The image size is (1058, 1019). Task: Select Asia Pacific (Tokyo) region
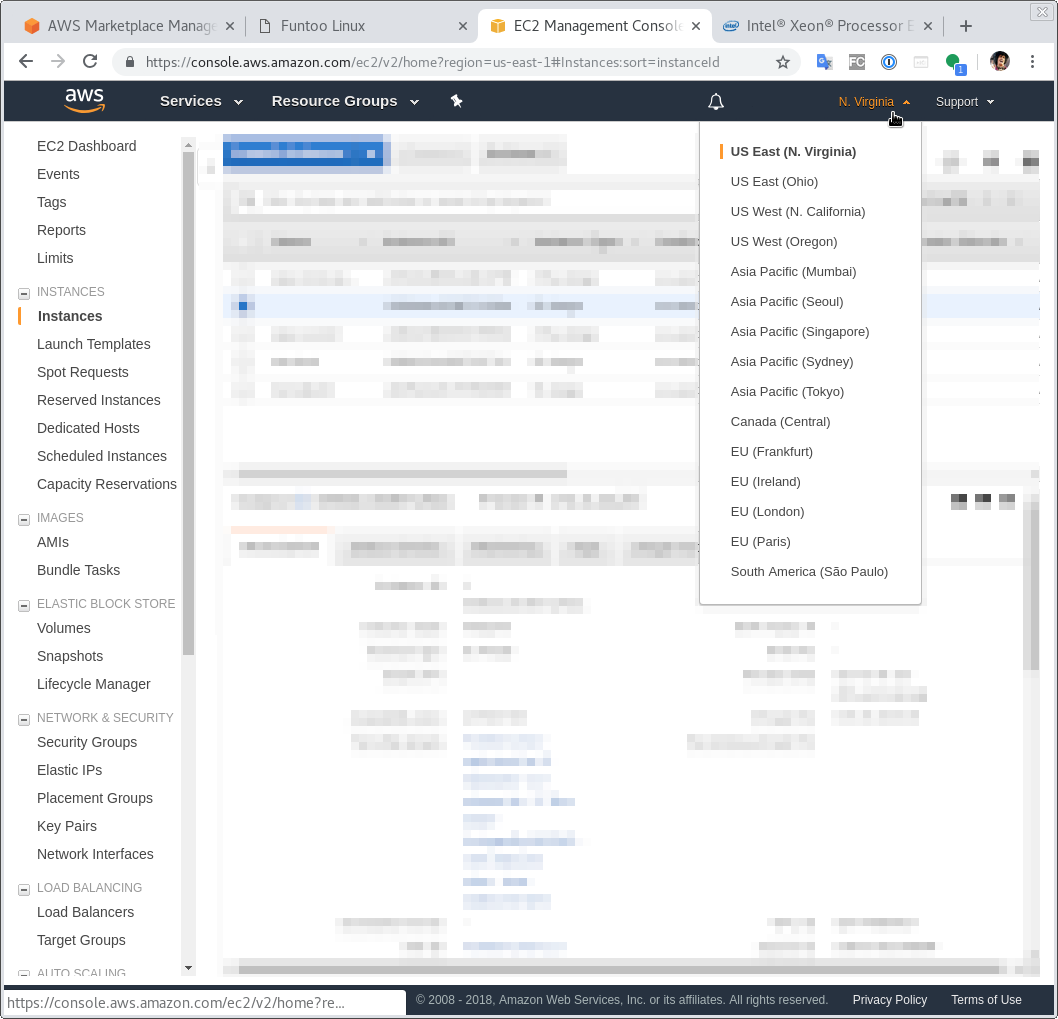787,391
